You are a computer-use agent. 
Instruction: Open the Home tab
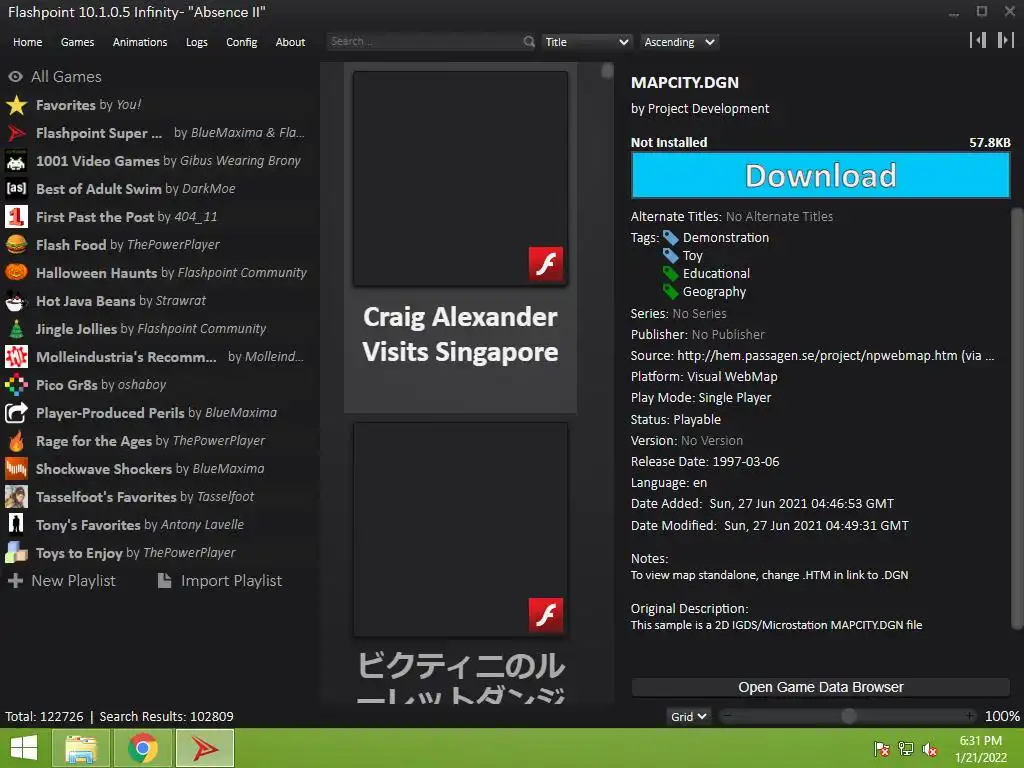point(27,42)
